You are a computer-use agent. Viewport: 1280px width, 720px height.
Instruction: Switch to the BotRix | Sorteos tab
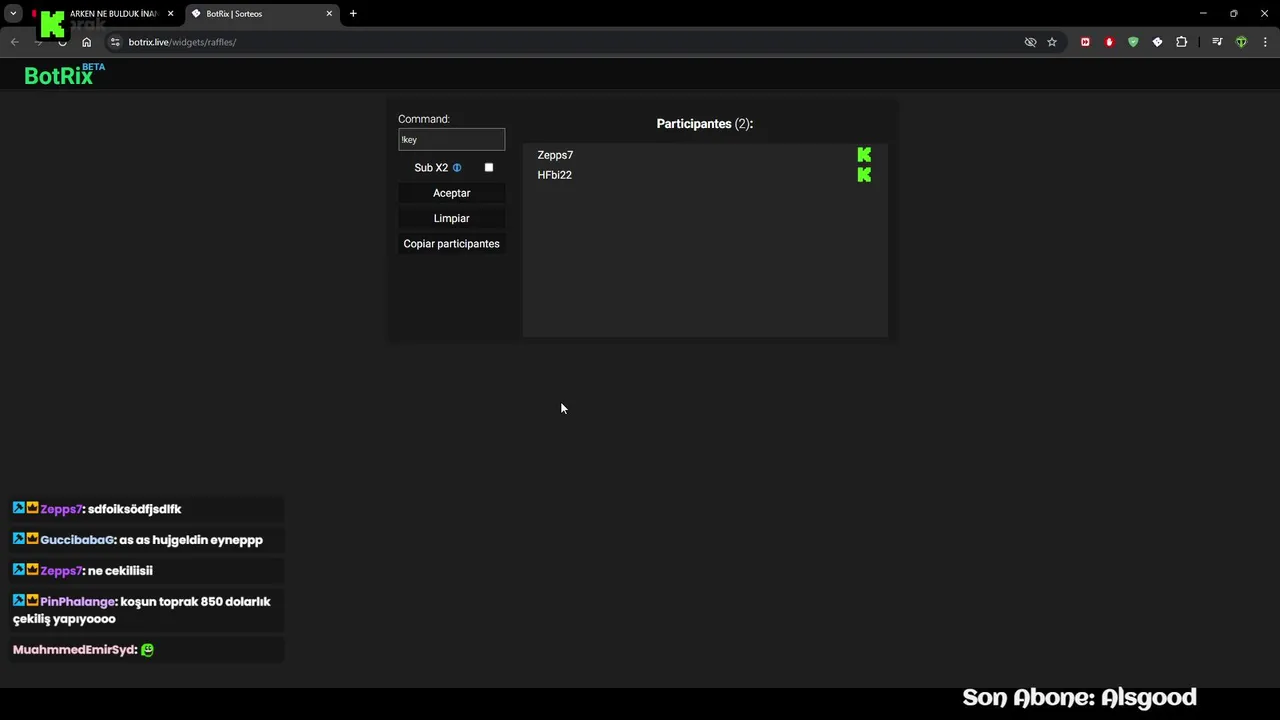tap(263, 14)
